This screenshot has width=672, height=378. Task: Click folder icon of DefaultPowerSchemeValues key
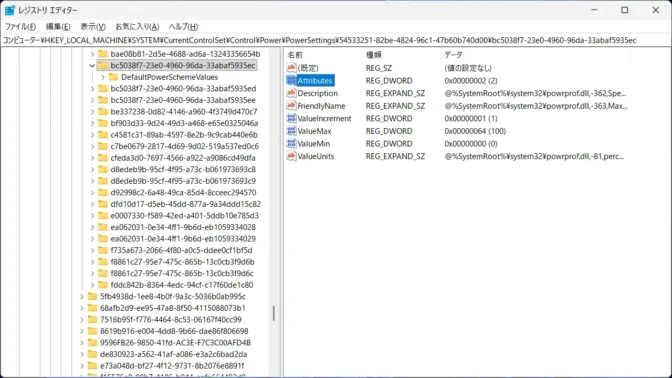(x=113, y=77)
